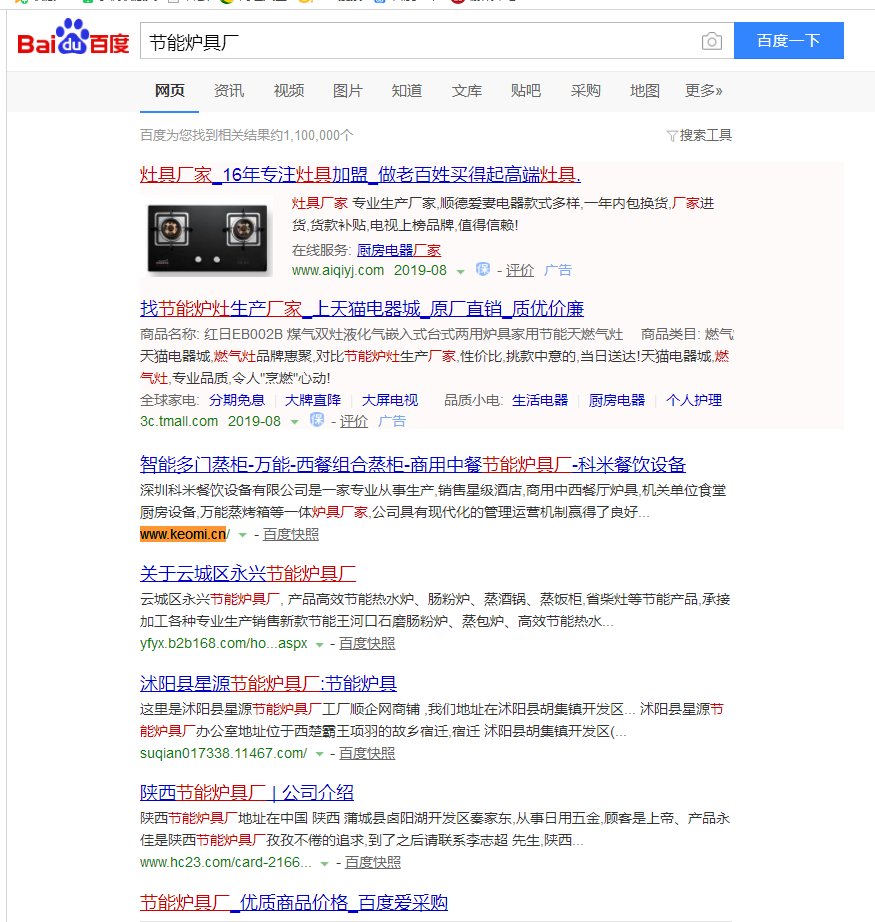The height and width of the screenshot is (922, 875).
Task: Click the 广告 label of tmall result
Action: [392, 421]
